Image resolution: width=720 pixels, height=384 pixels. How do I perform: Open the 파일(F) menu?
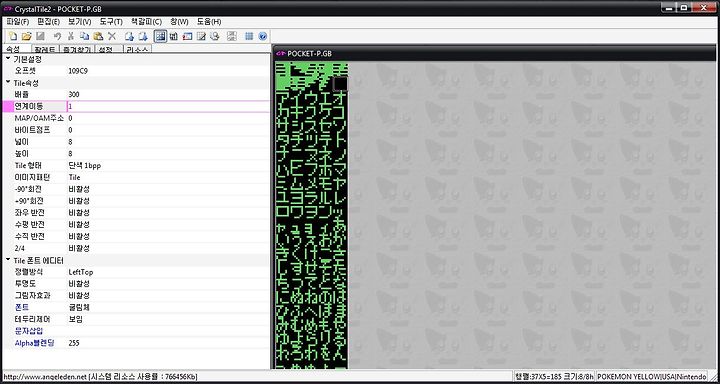click(18, 22)
